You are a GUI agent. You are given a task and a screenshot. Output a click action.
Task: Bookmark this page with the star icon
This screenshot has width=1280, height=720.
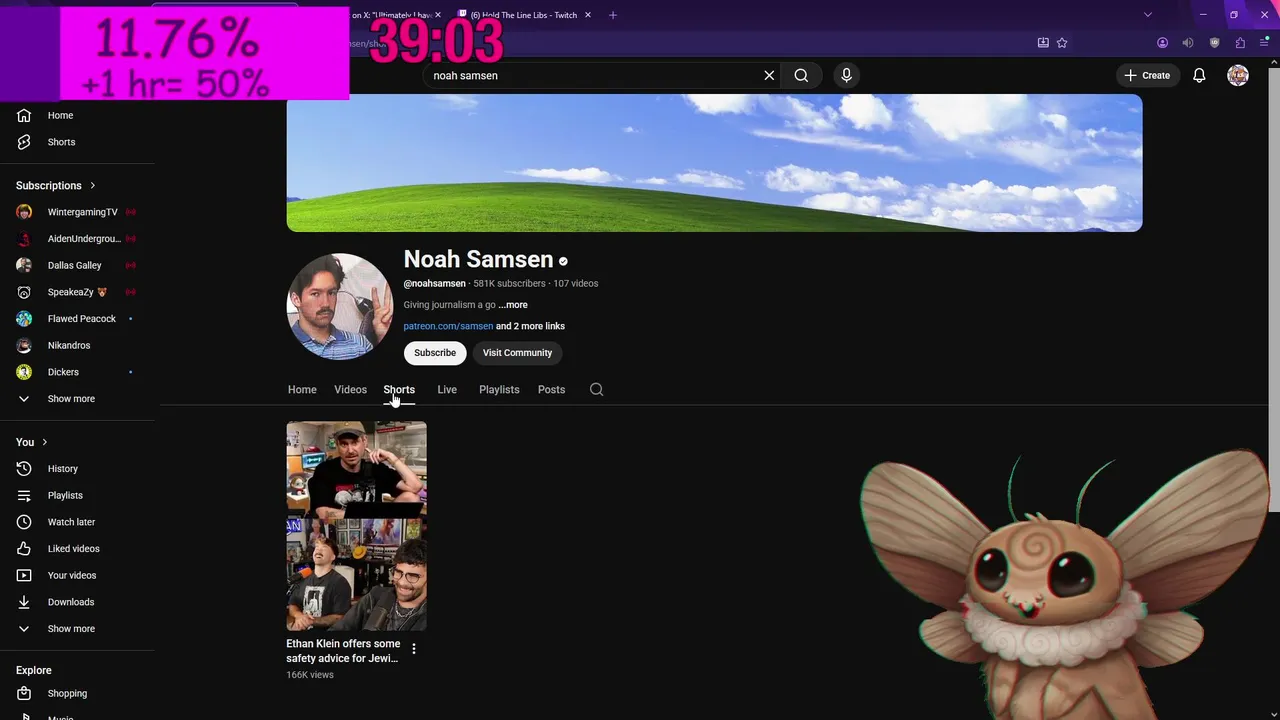(1062, 43)
